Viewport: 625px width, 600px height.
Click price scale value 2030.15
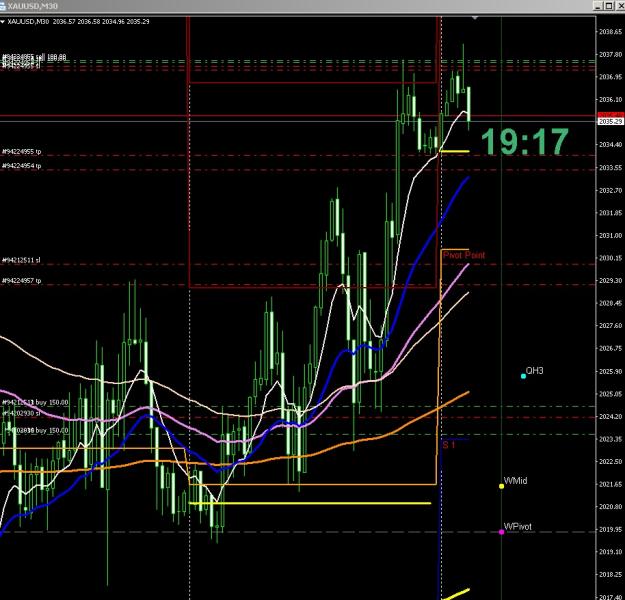[x=610, y=258]
